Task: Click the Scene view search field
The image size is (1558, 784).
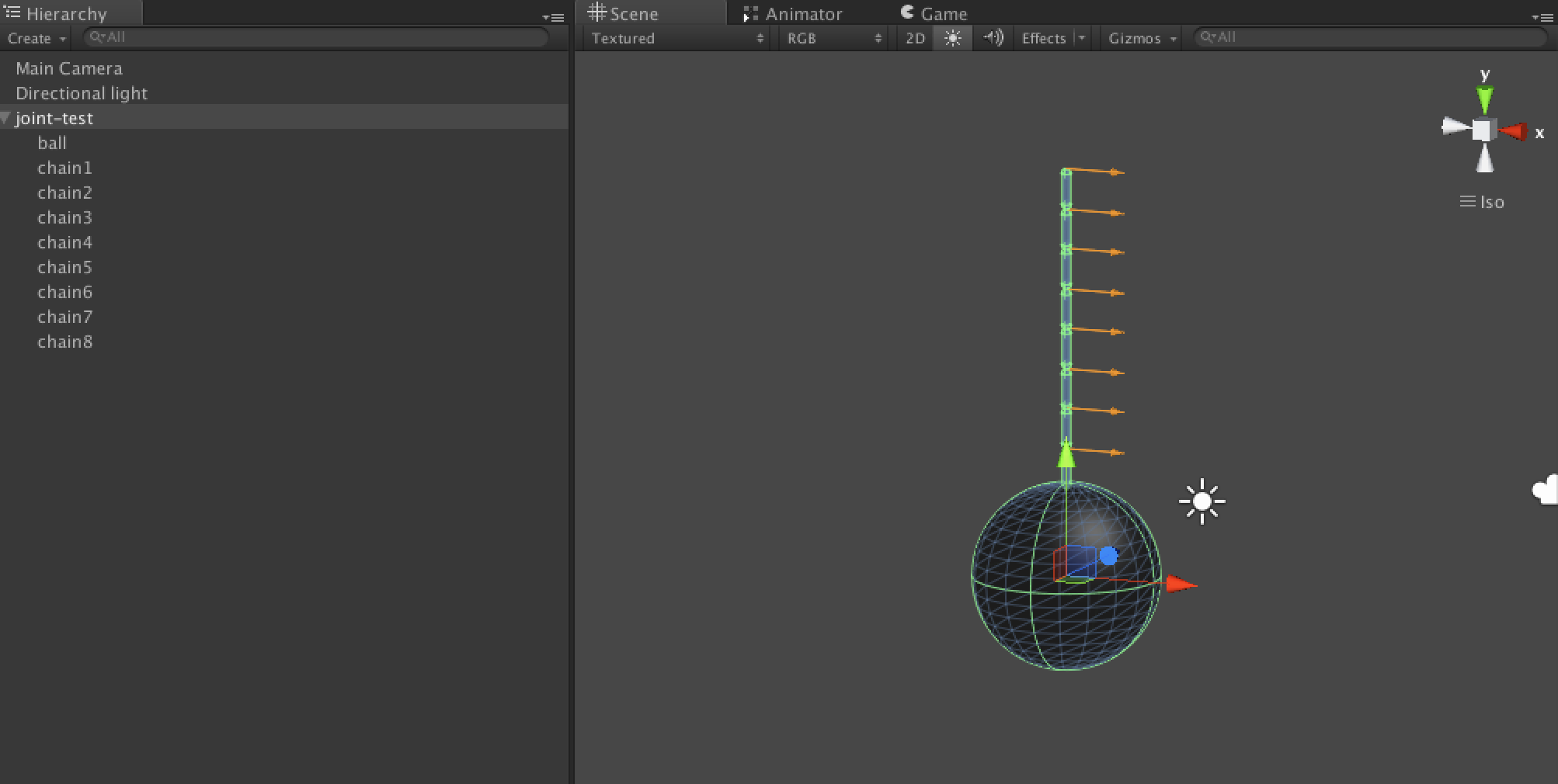Action: (1370, 37)
